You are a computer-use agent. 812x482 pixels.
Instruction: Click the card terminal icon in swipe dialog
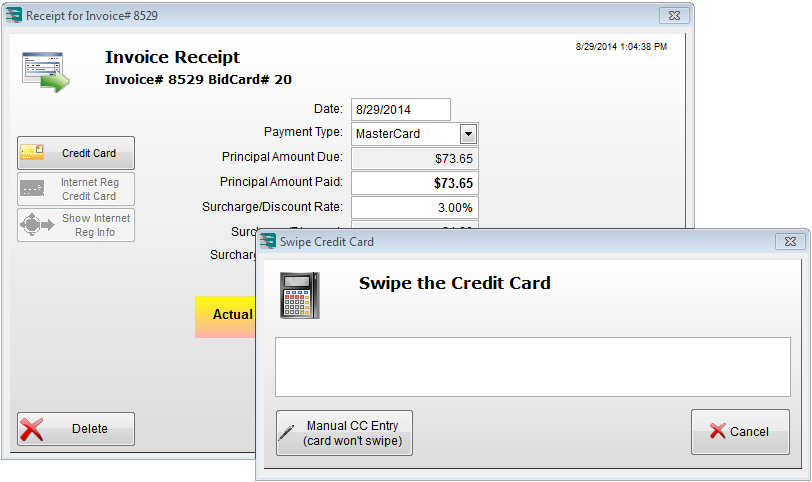(x=300, y=295)
